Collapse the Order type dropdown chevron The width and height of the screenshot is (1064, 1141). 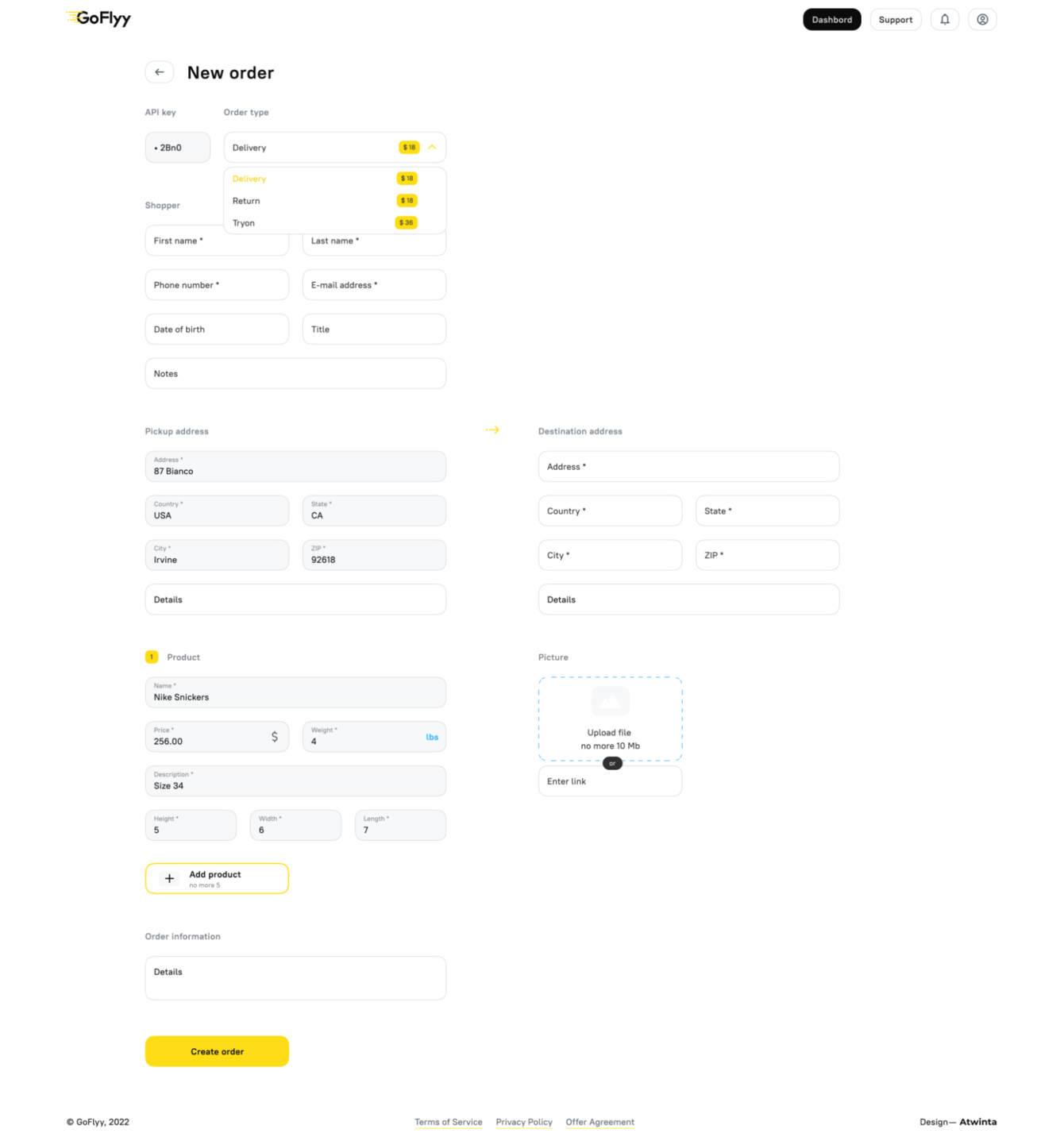click(432, 147)
